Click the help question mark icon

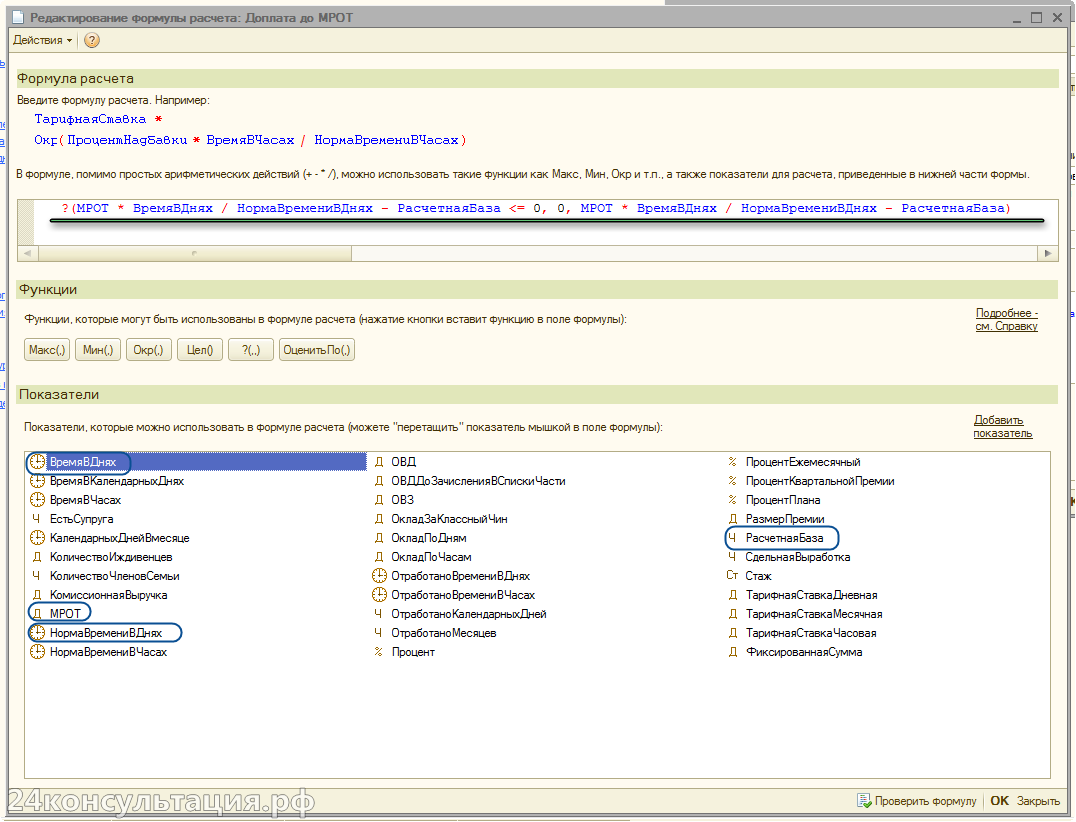click(92, 40)
